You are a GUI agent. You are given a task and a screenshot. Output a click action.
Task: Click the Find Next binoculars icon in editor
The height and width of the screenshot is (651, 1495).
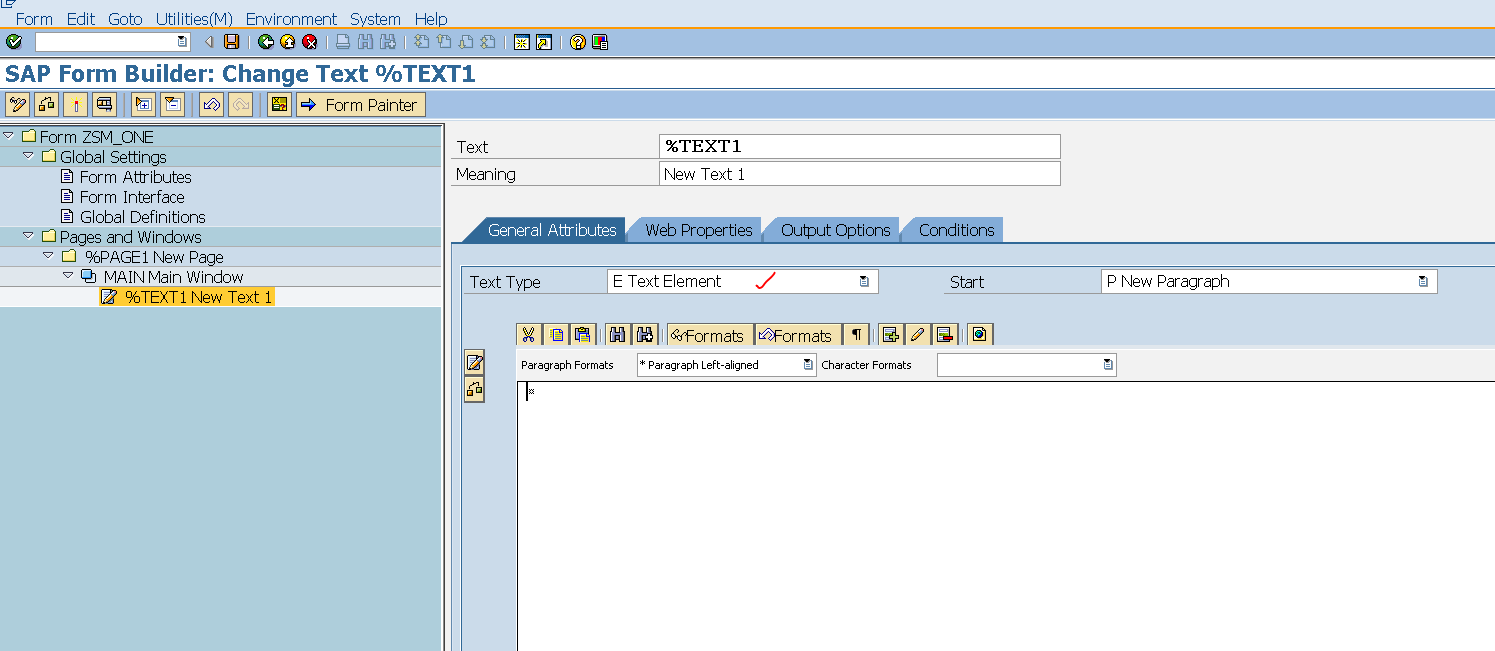click(x=645, y=335)
